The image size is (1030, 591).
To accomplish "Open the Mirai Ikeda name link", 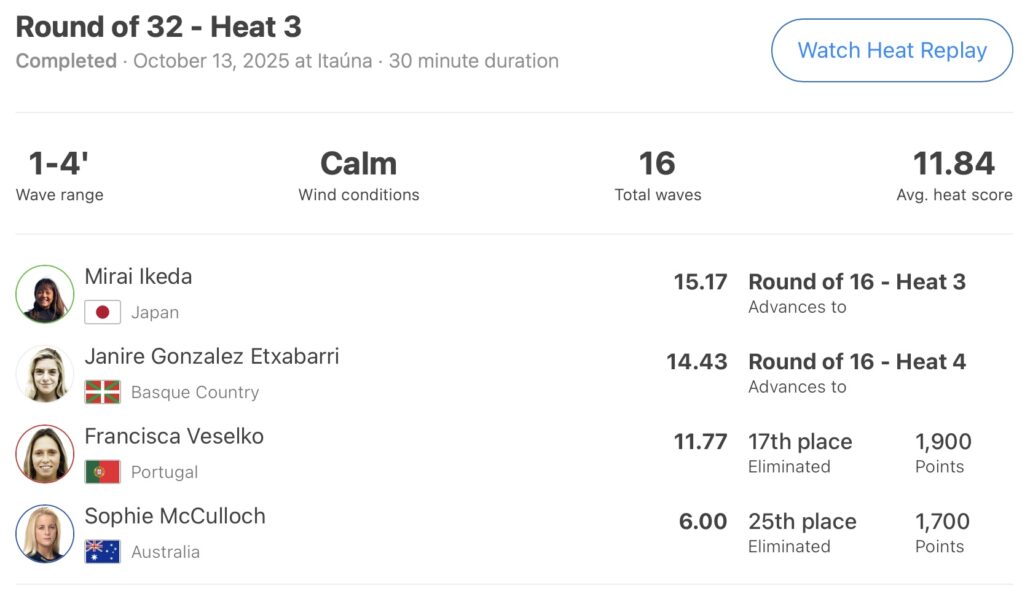I will click(x=138, y=277).
